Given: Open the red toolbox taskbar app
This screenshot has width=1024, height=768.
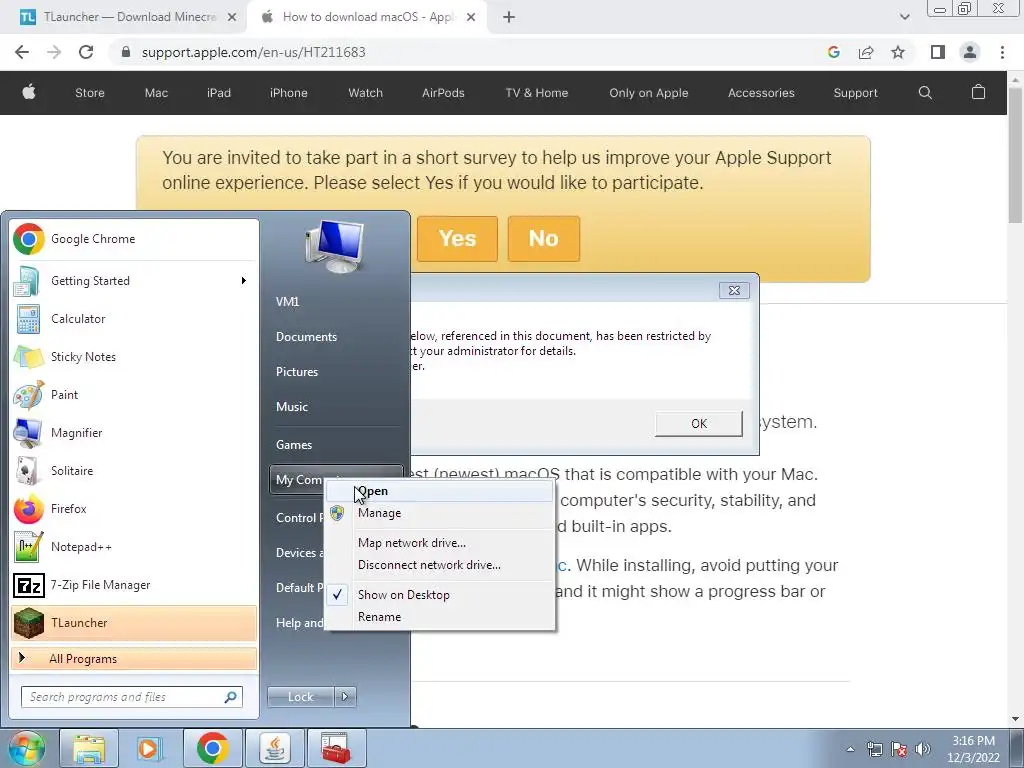Looking at the screenshot, I should 336,748.
